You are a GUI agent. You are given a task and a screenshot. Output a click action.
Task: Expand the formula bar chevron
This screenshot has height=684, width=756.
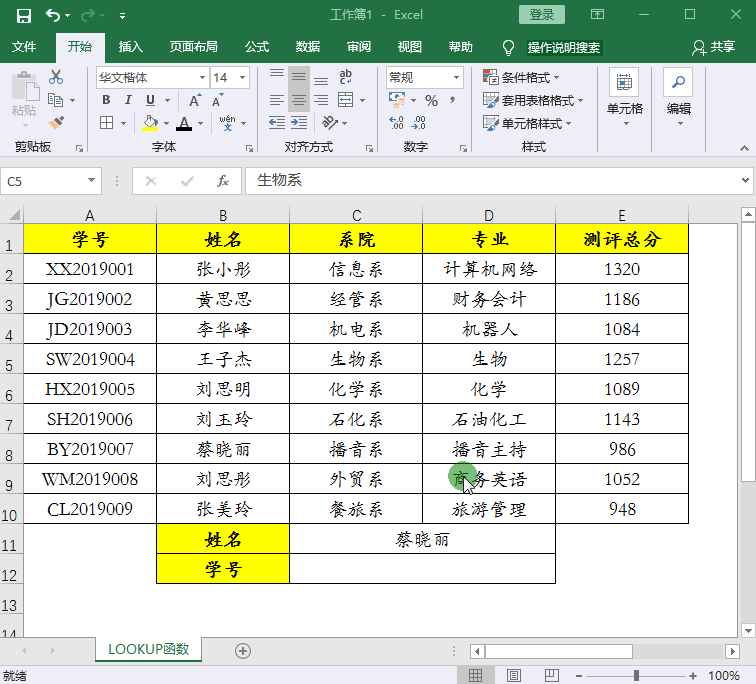pos(745,181)
